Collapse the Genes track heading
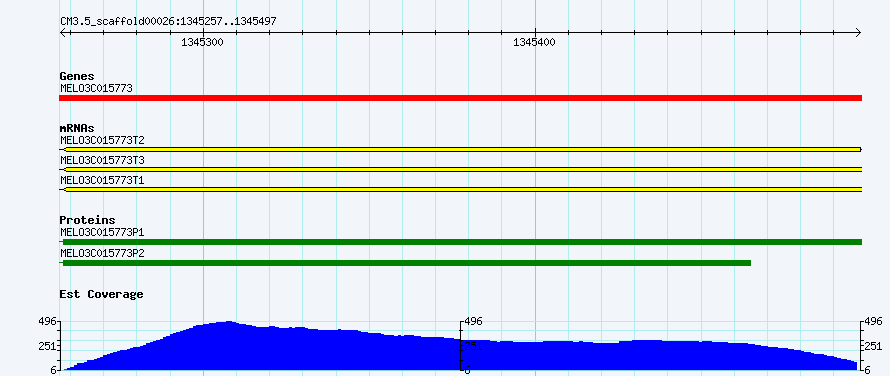The height and width of the screenshot is (376, 890). click(x=77, y=76)
